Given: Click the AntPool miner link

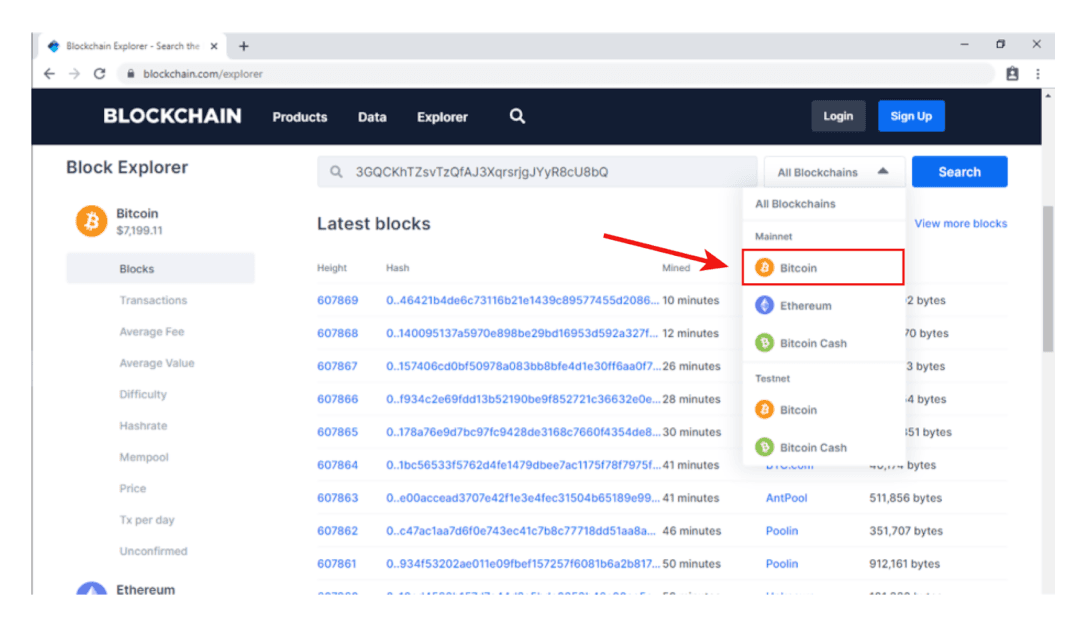Looking at the screenshot, I should pos(786,498).
